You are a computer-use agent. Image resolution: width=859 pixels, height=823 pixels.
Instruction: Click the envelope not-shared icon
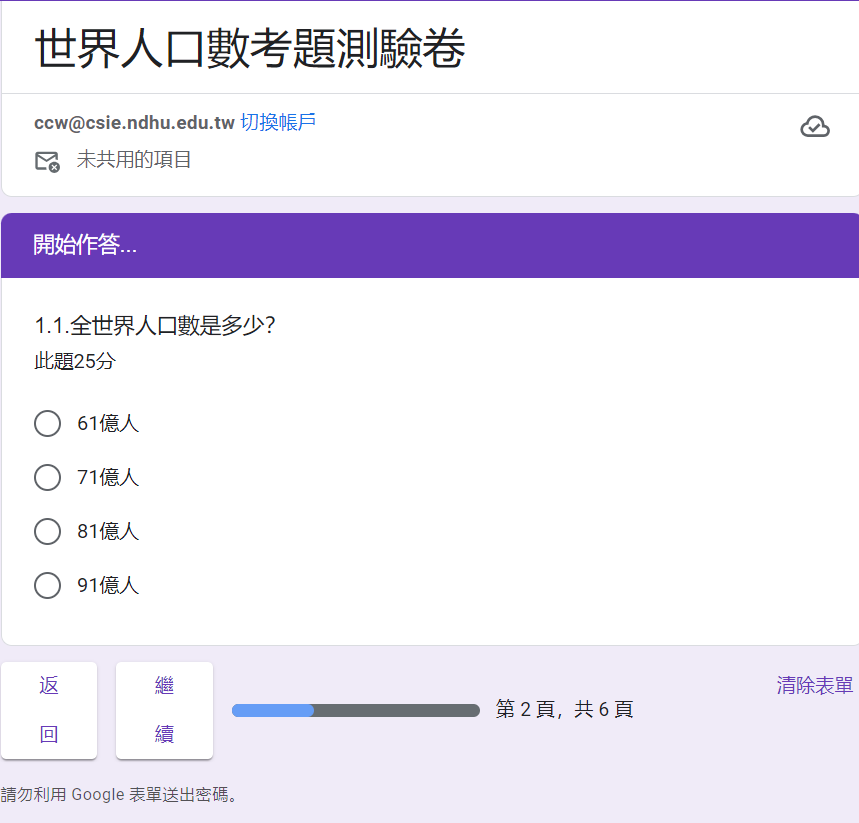(47, 161)
